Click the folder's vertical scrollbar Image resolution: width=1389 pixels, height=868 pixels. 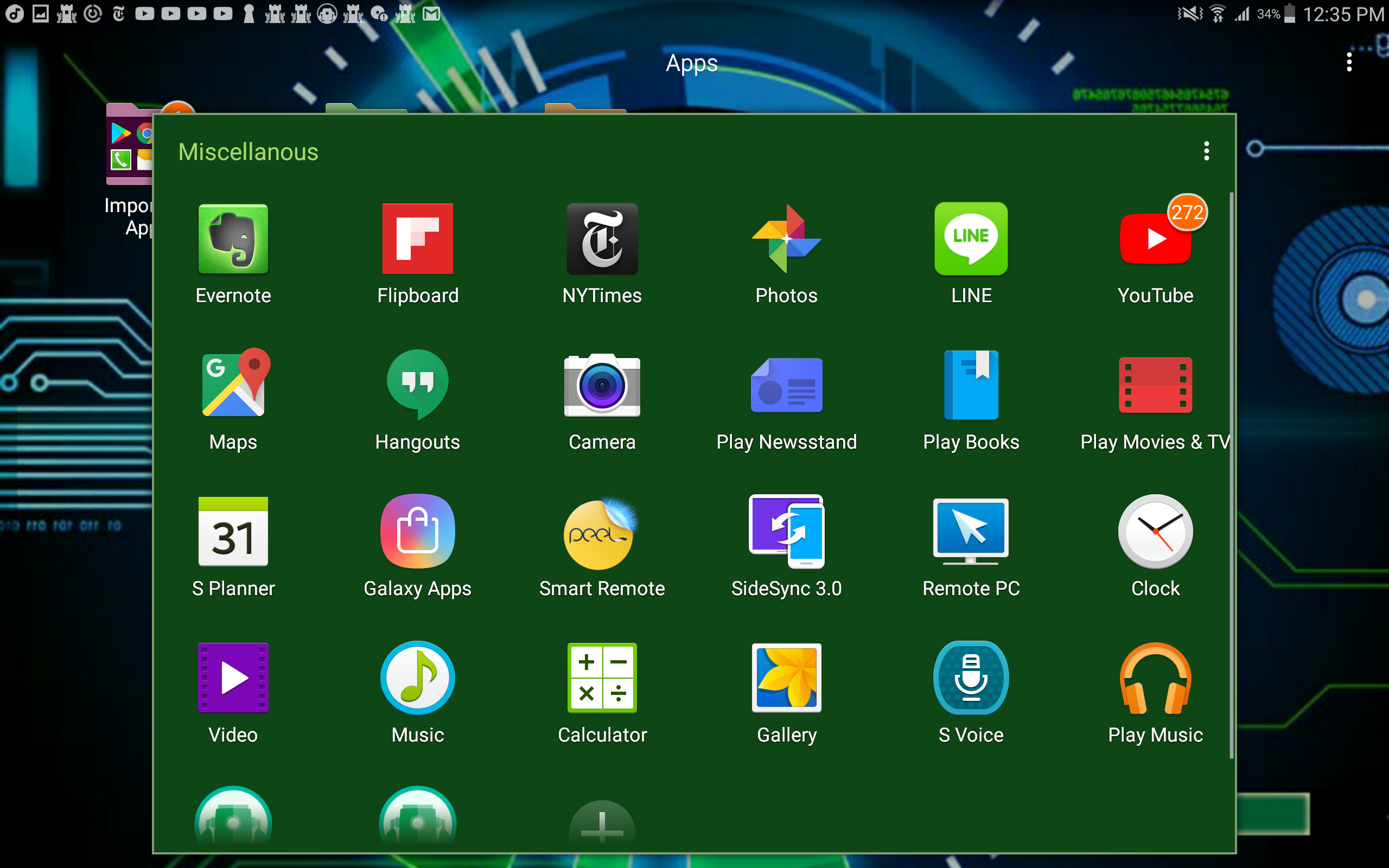click(1231, 475)
